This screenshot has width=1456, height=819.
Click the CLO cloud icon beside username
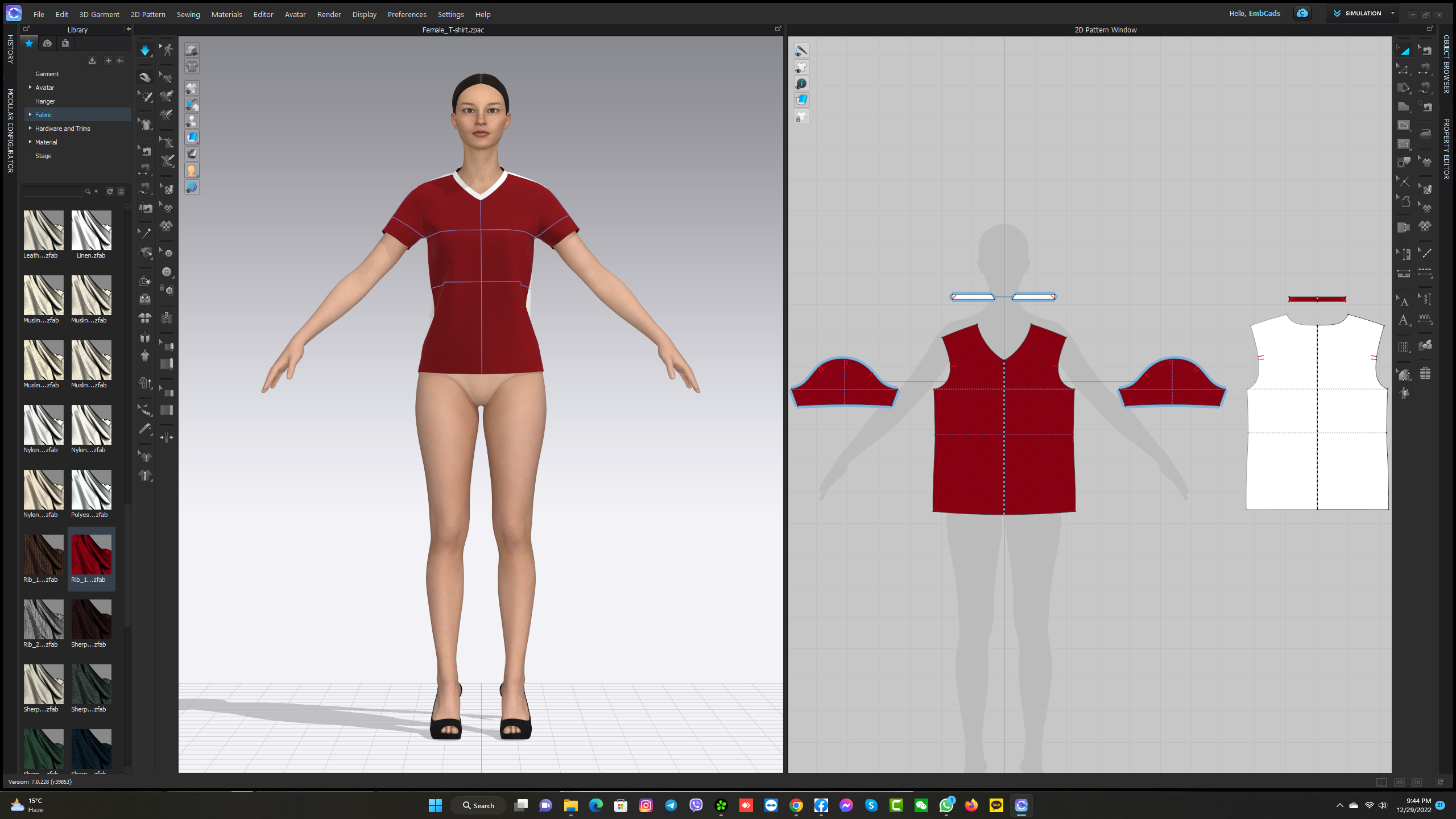tap(1302, 14)
